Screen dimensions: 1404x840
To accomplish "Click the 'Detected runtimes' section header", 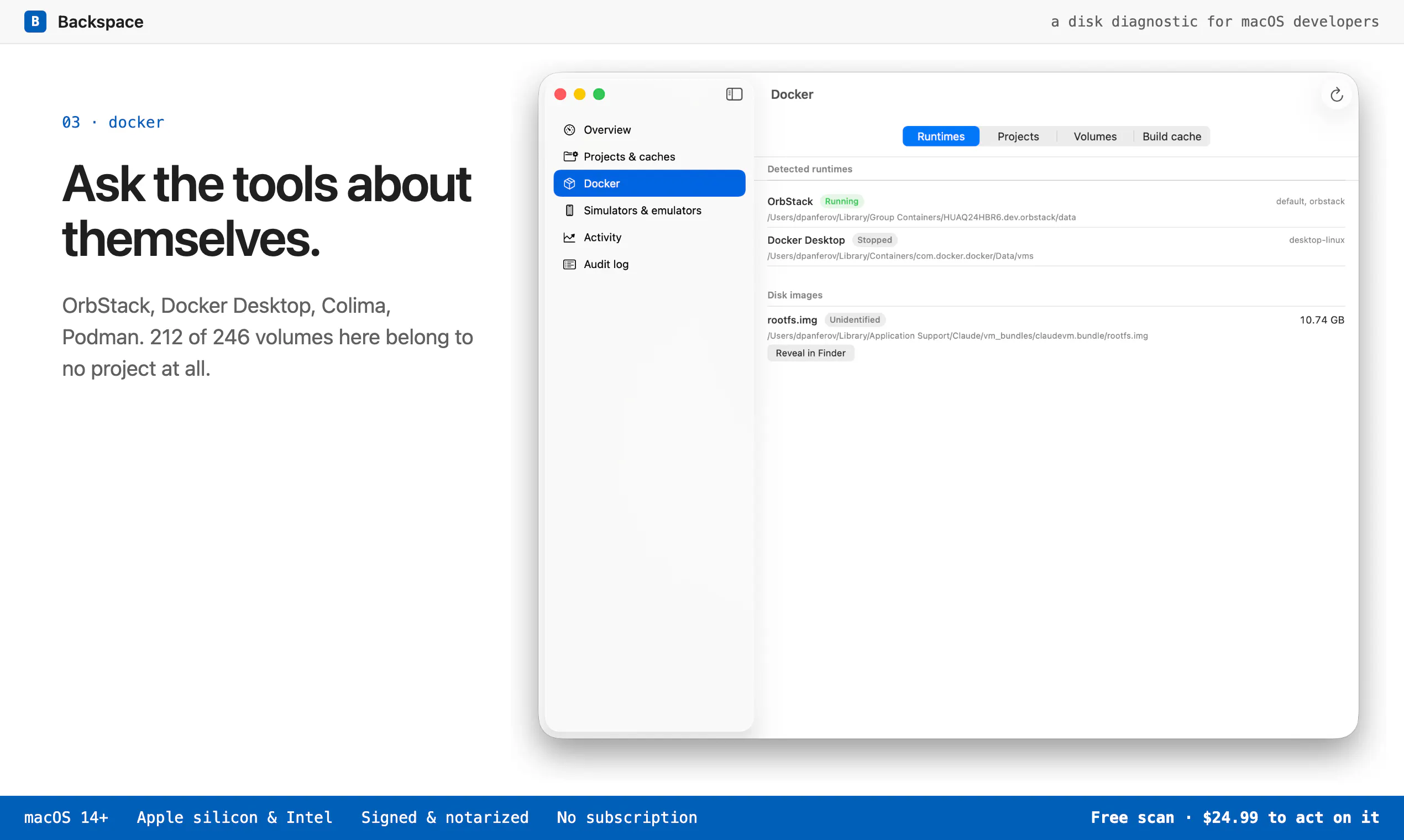I will (810, 169).
